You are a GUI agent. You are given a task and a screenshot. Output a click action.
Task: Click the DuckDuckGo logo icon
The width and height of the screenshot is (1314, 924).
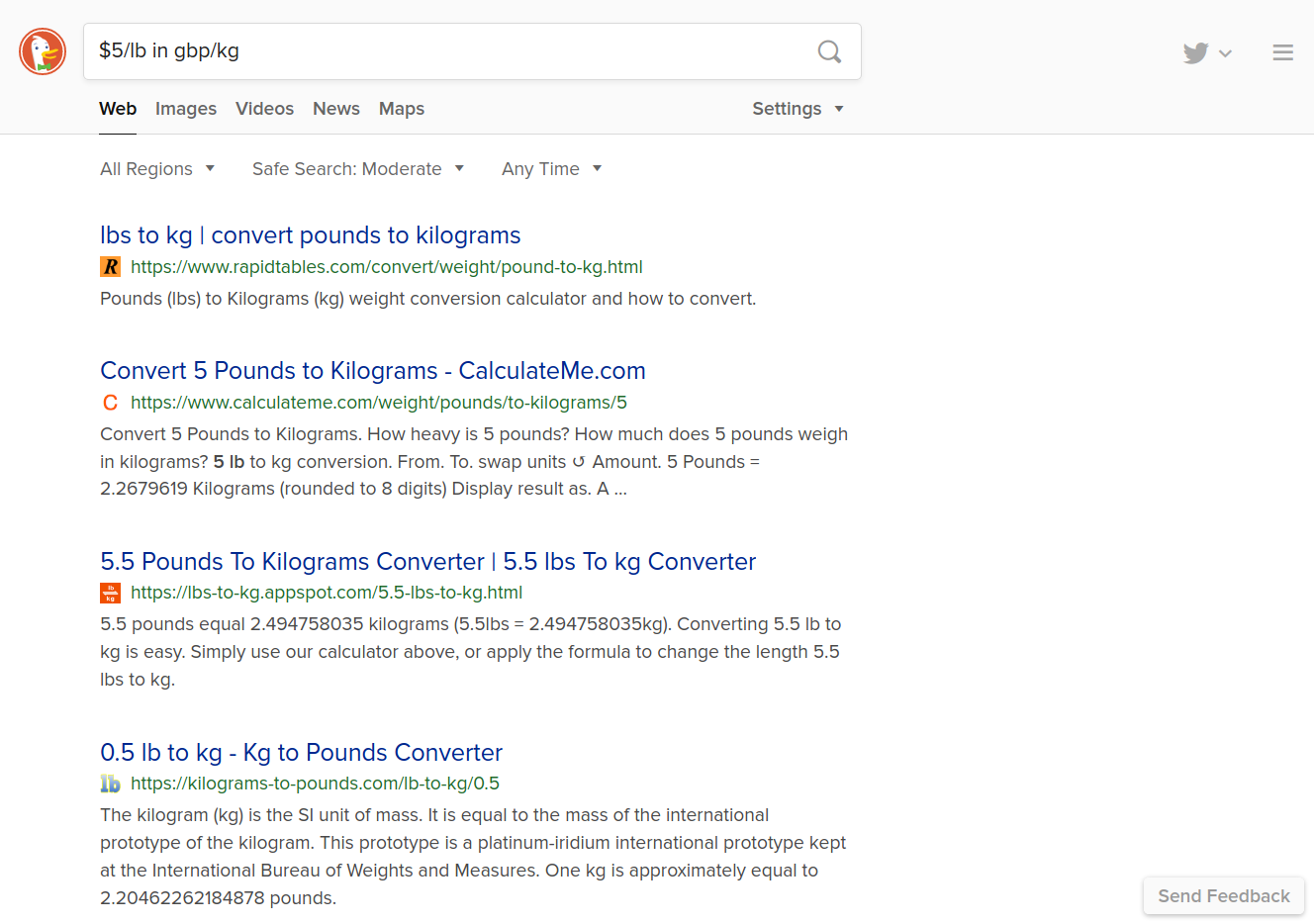(43, 51)
